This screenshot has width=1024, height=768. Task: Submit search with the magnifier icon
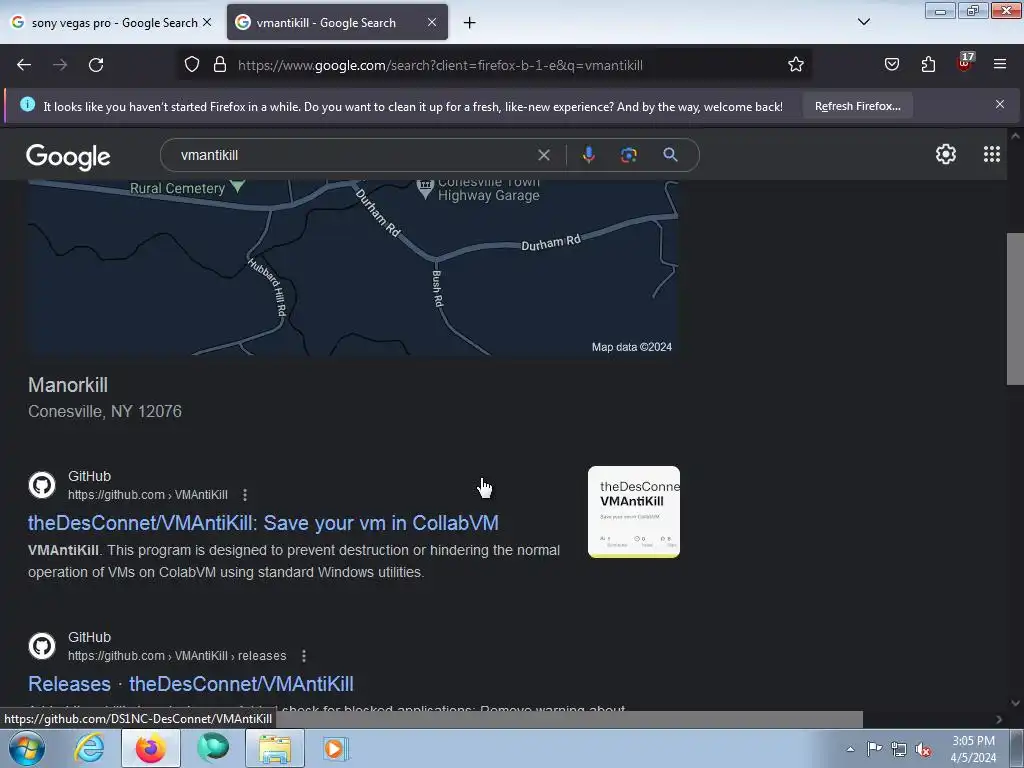(x=670, y=155)
